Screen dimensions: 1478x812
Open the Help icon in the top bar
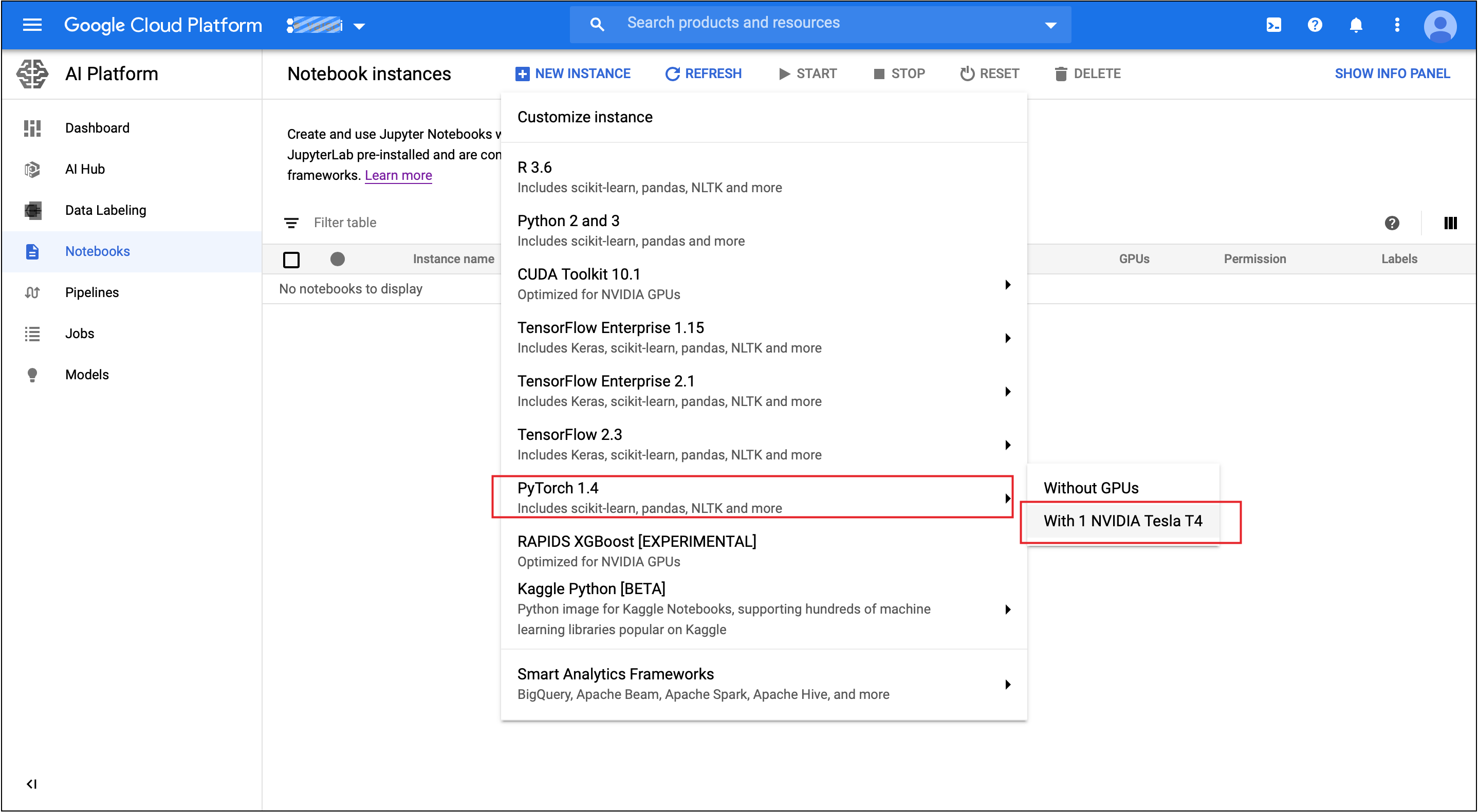point(1315,25)
